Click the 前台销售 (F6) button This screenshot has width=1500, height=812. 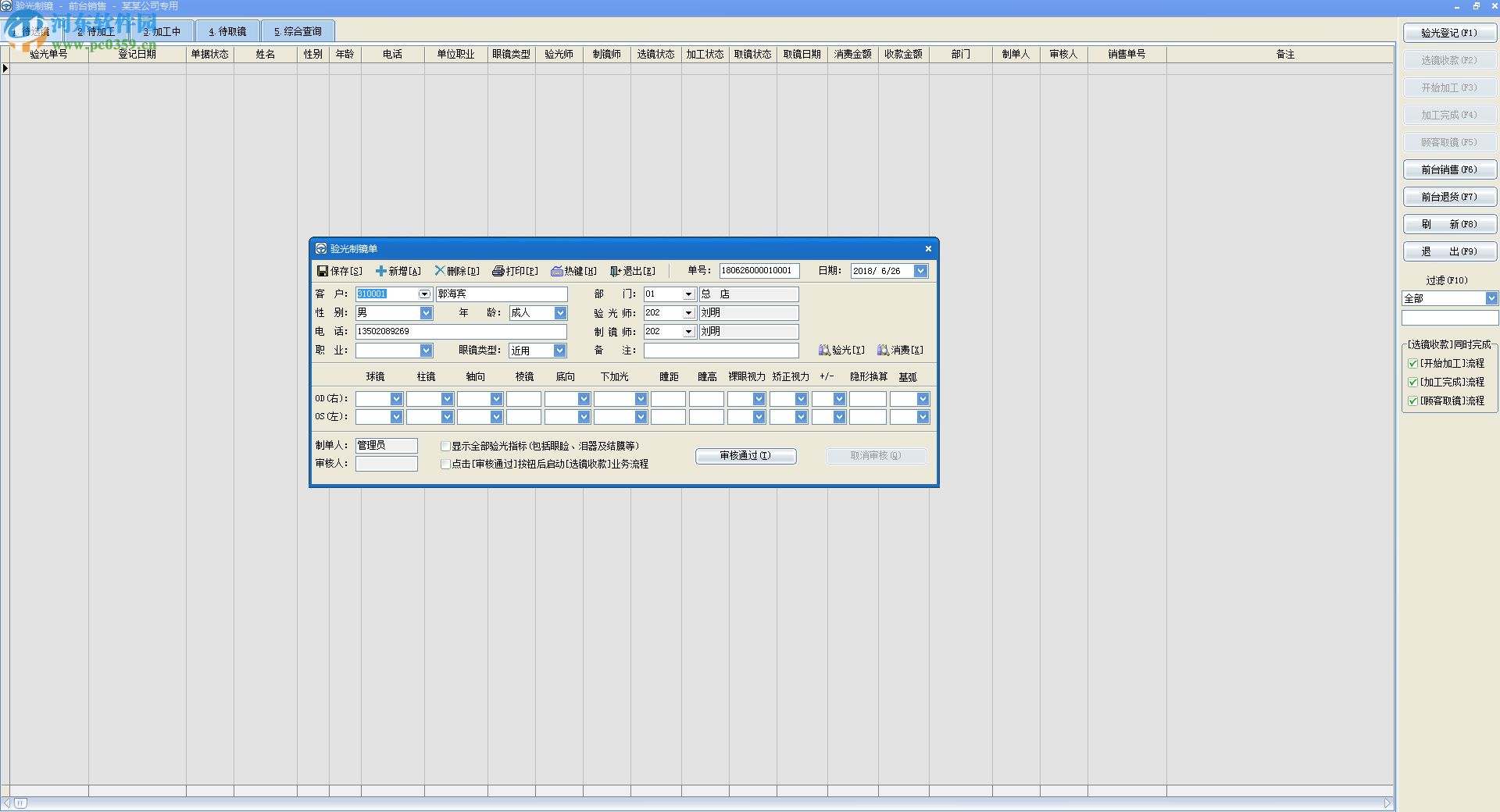pos(1449,169)
